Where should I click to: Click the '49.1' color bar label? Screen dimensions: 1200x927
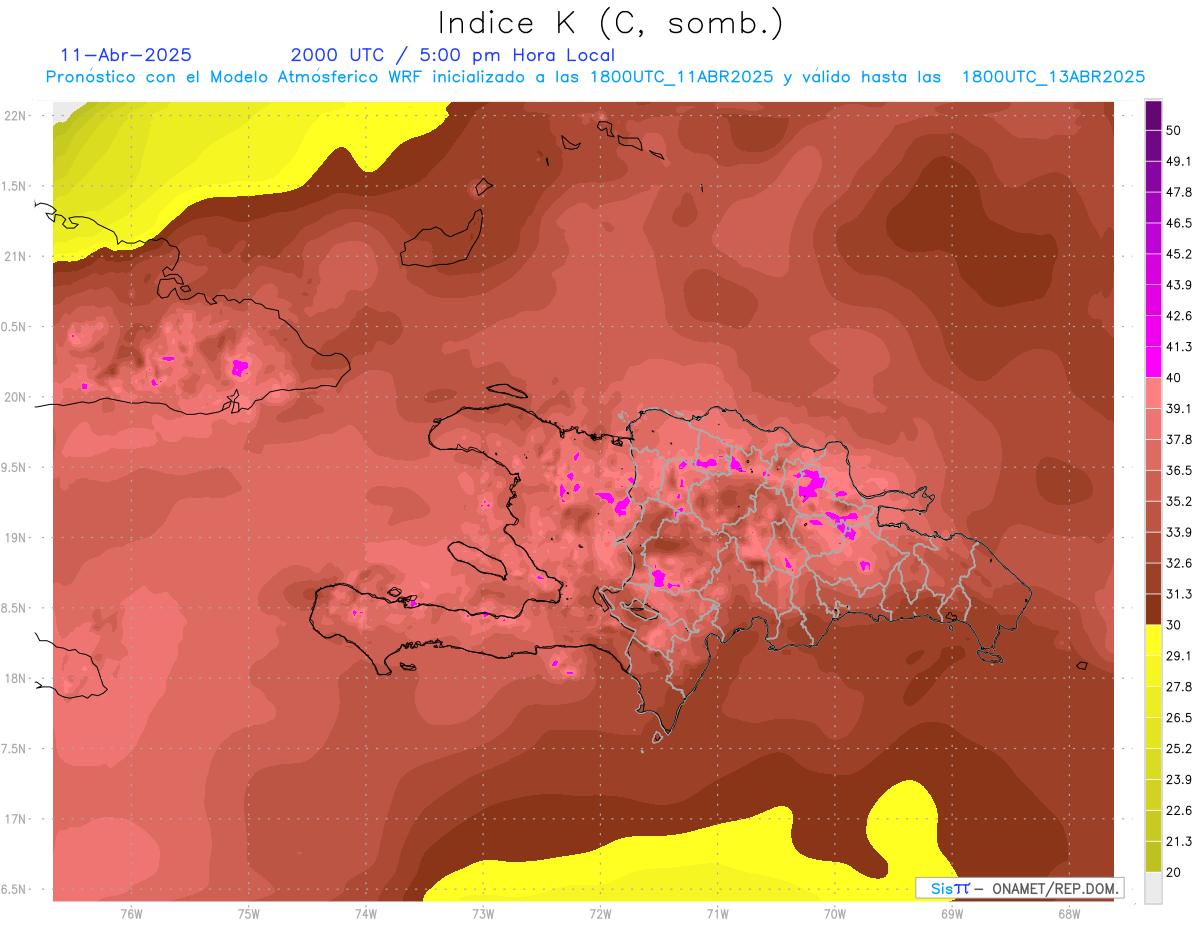[1179, 161]
